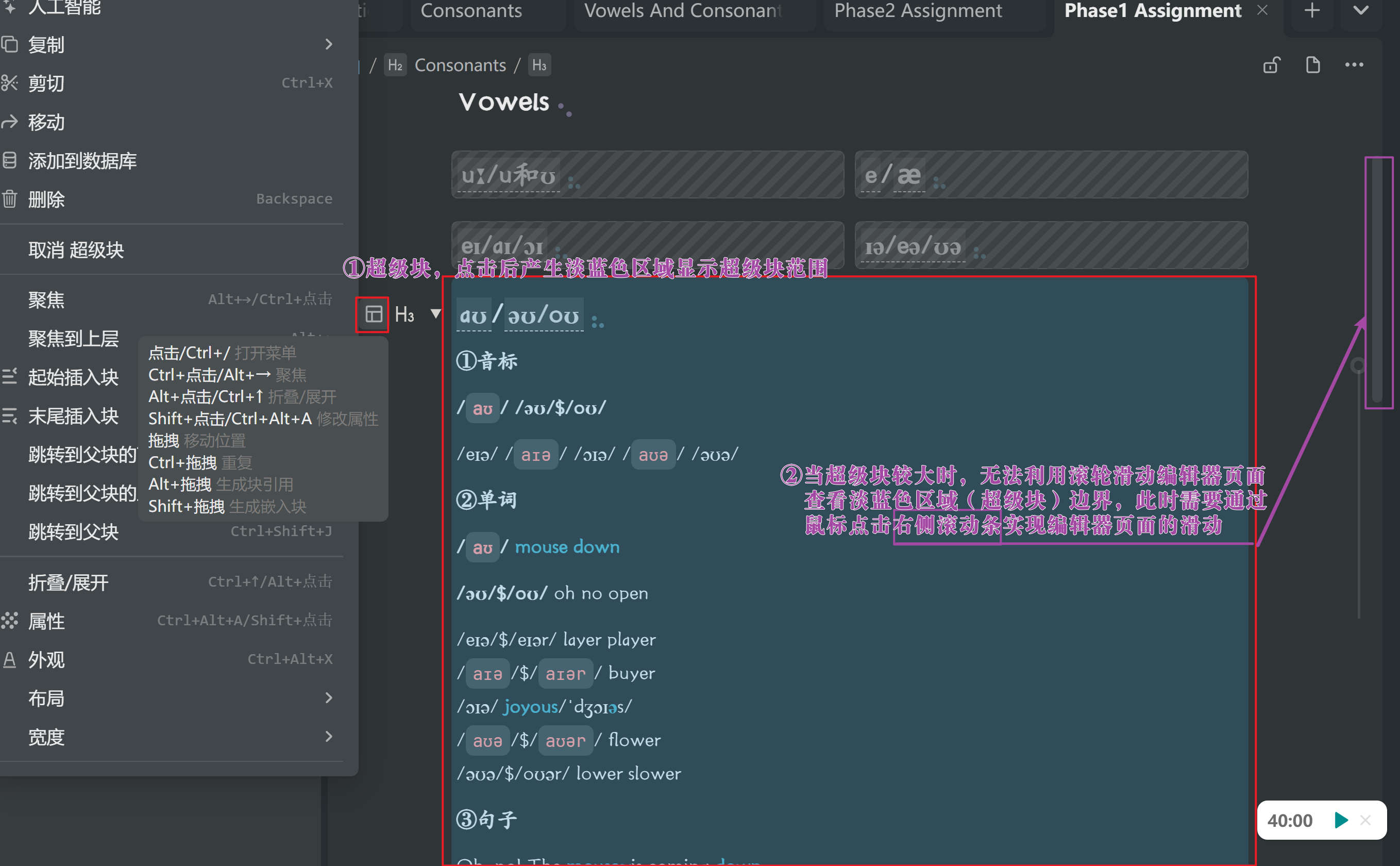Image resolution: width=1400 pixels, height=866 pixels.
Task: Collapse the H3 heading fold triangle
Action: (435, 313)
